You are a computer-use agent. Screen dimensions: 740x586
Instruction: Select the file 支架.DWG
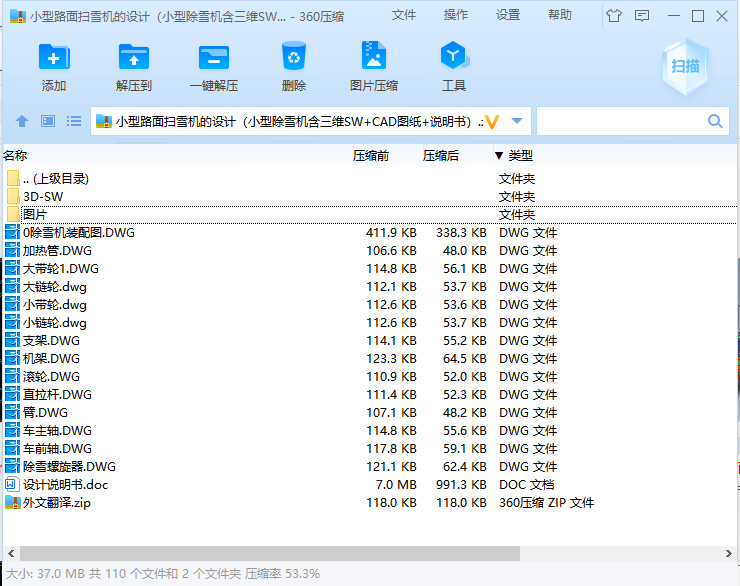pyautogui.click(x=51, y=340)
